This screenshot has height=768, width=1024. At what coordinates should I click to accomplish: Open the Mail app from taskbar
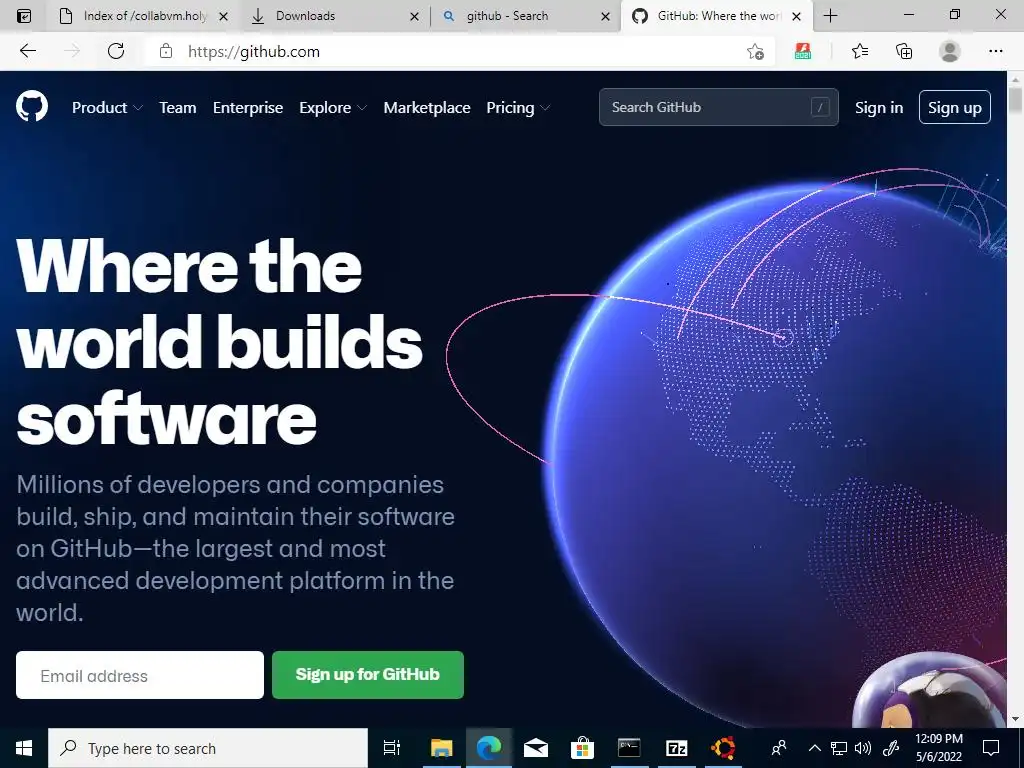(536, 748)
